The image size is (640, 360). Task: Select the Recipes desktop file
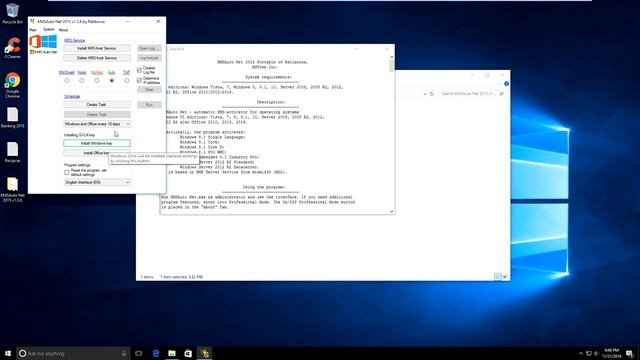(13, 152)
